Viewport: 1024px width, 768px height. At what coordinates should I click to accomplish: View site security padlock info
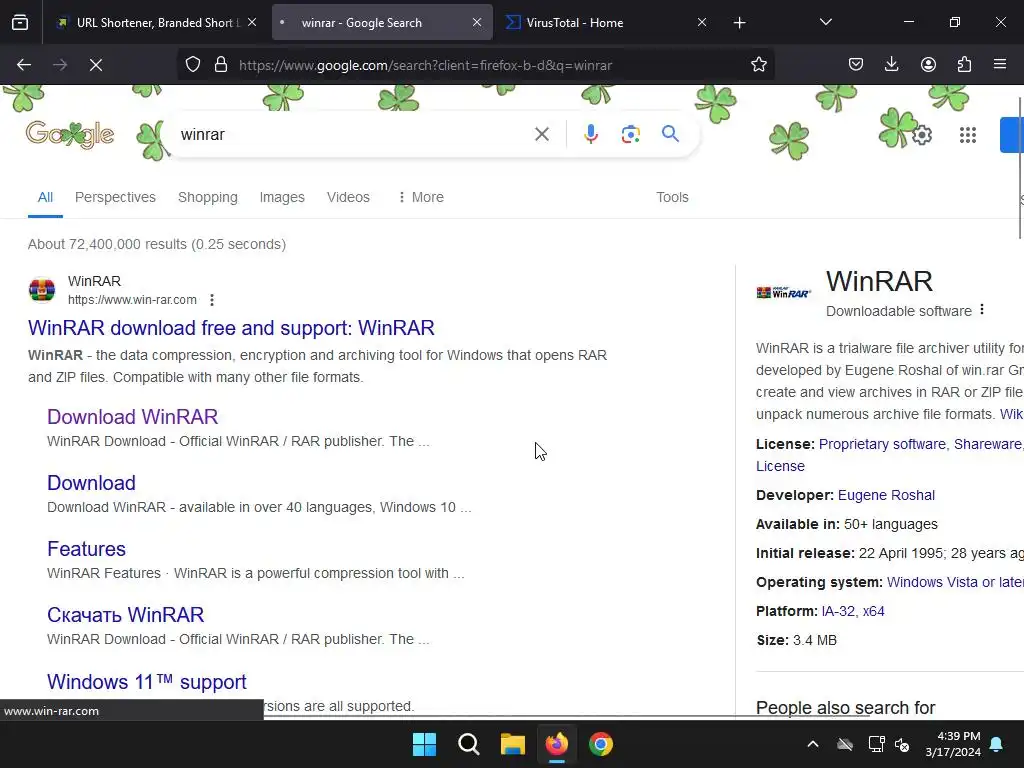pos(221,65)
